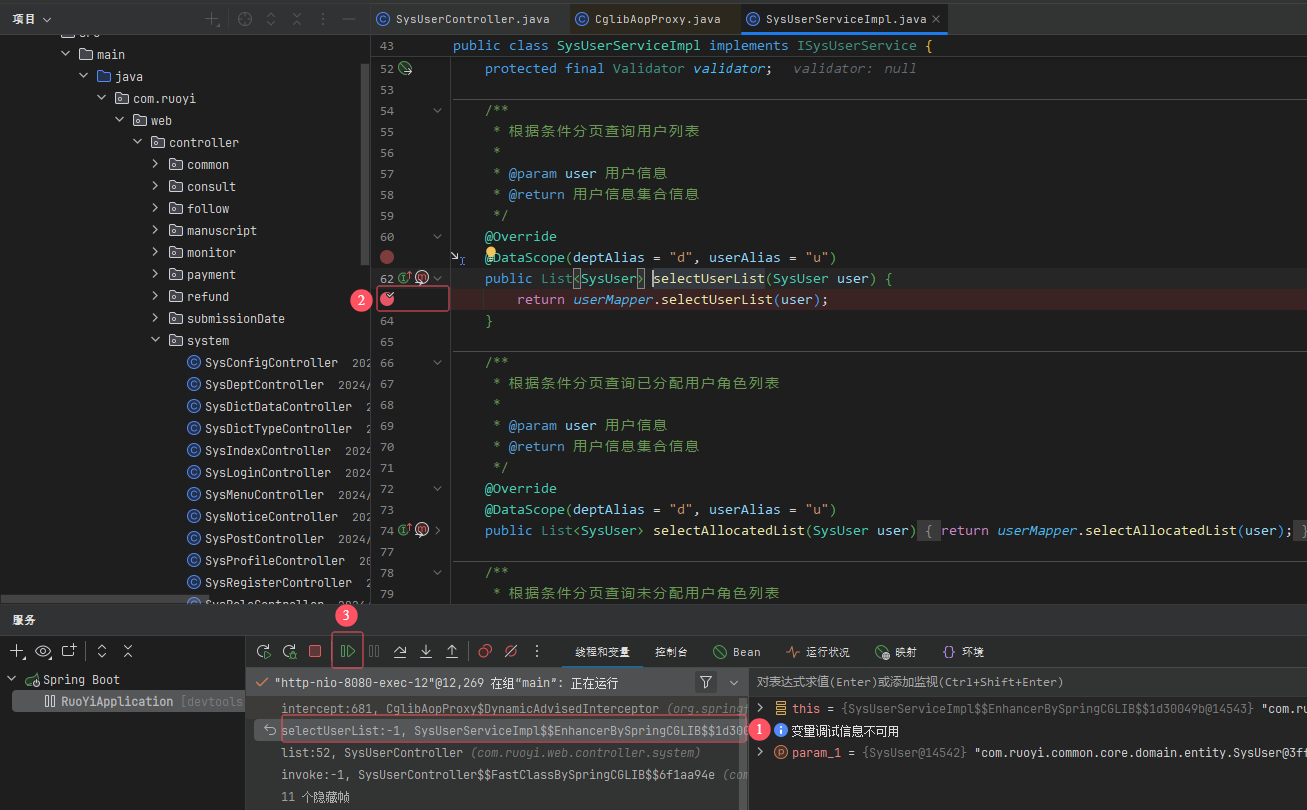Collapse the main folder

(x=66, y=54)
